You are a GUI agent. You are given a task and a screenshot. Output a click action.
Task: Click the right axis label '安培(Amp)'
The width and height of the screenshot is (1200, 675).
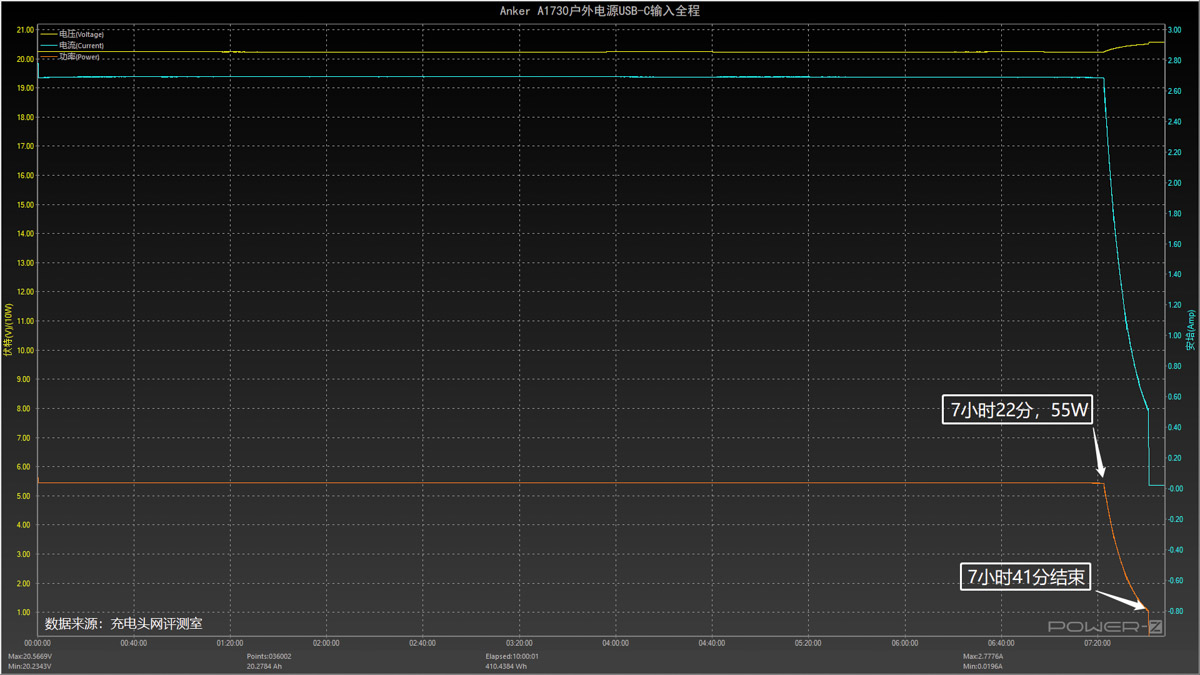pos(1191,331)
